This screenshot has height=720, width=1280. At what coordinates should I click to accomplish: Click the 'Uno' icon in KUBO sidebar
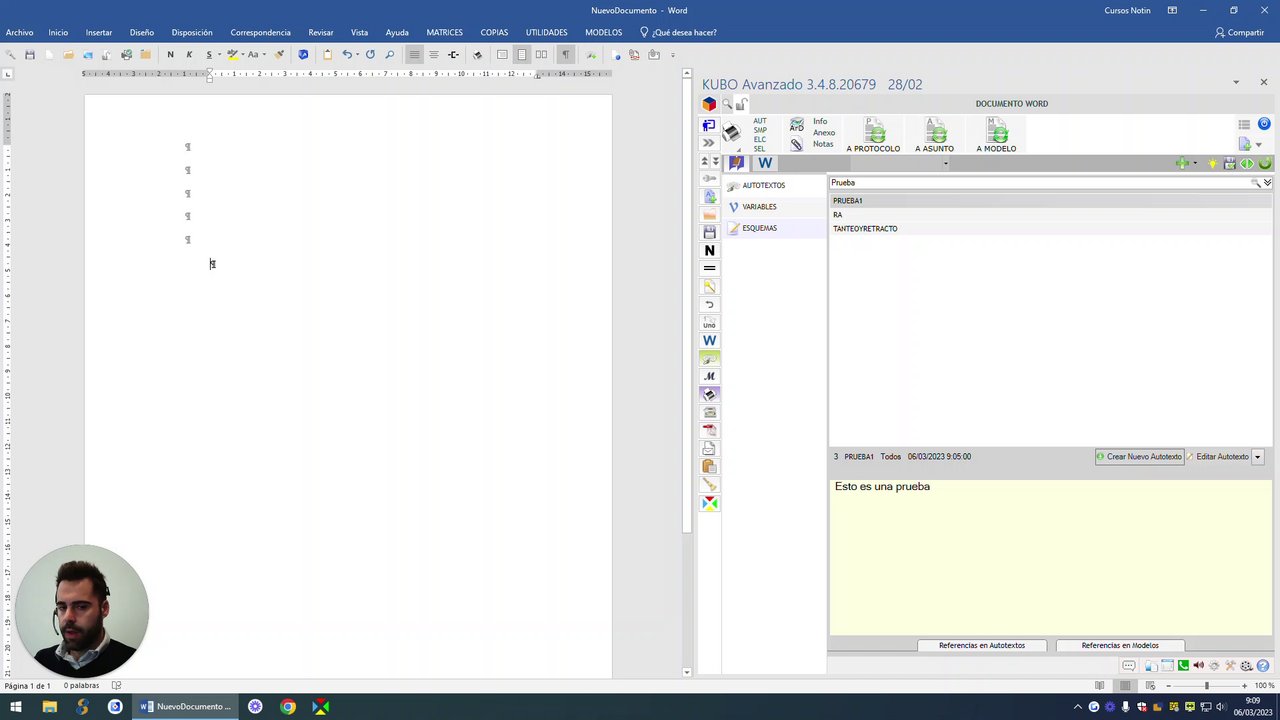pos(709,323)
